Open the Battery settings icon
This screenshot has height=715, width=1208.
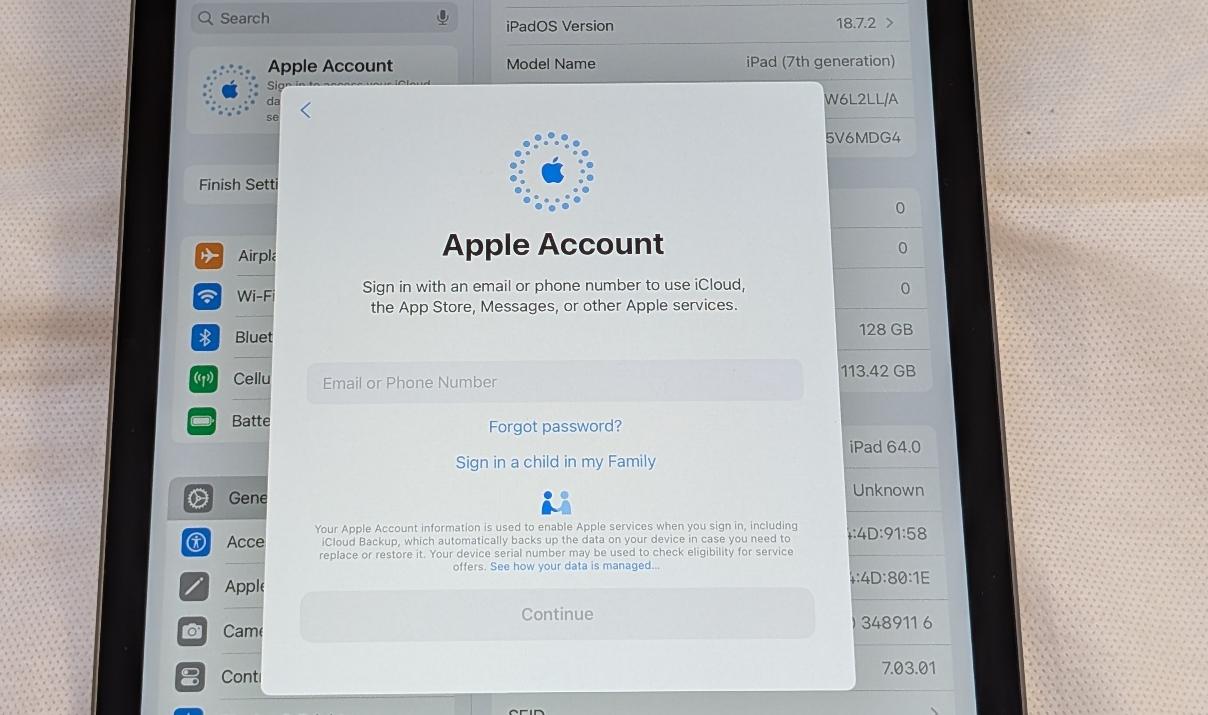(x=201, y=421)
